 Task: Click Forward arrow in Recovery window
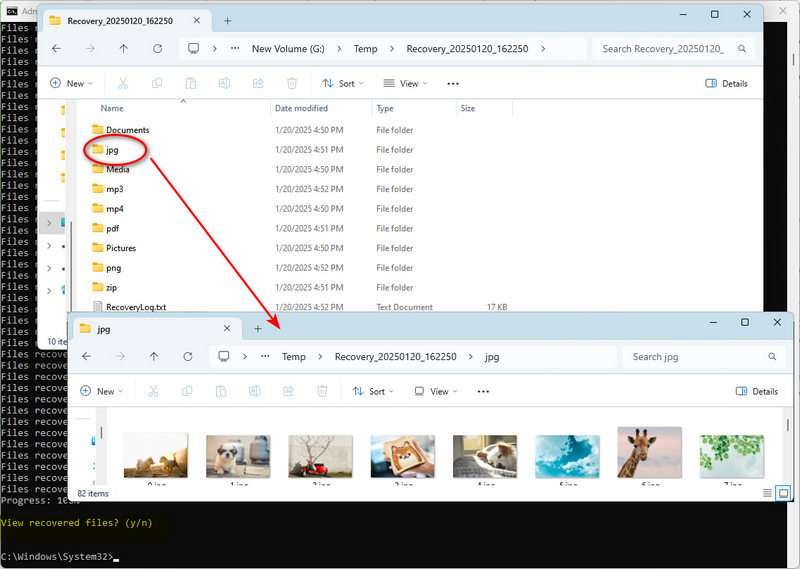point(90,48)
